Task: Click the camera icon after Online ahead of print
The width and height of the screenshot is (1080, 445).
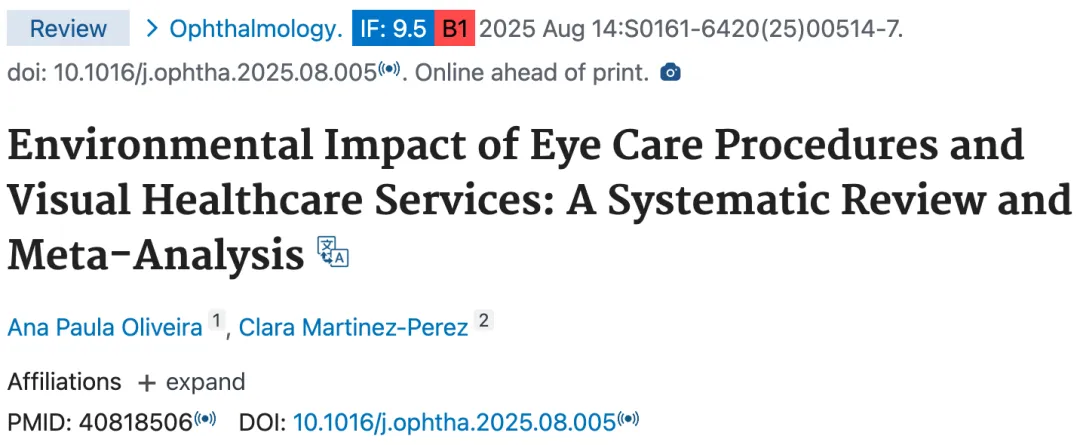Action: [x=670, y=72]
